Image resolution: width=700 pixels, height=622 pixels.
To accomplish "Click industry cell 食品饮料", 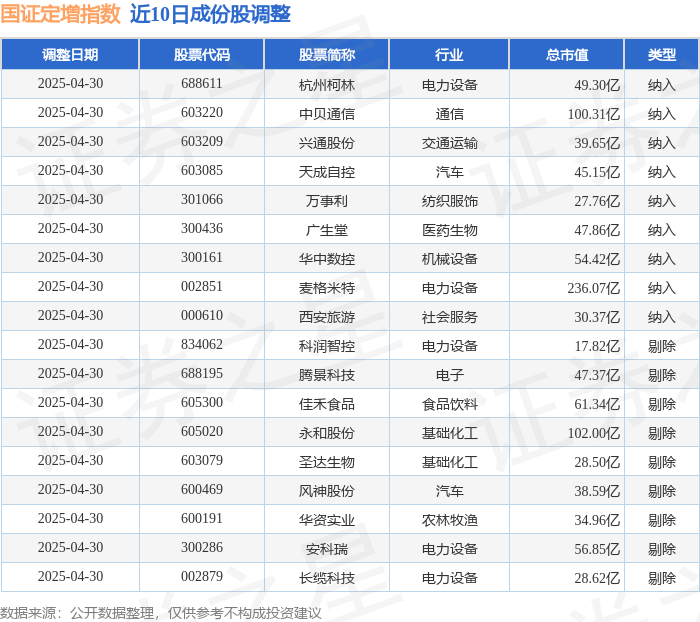I will point(450,404).
